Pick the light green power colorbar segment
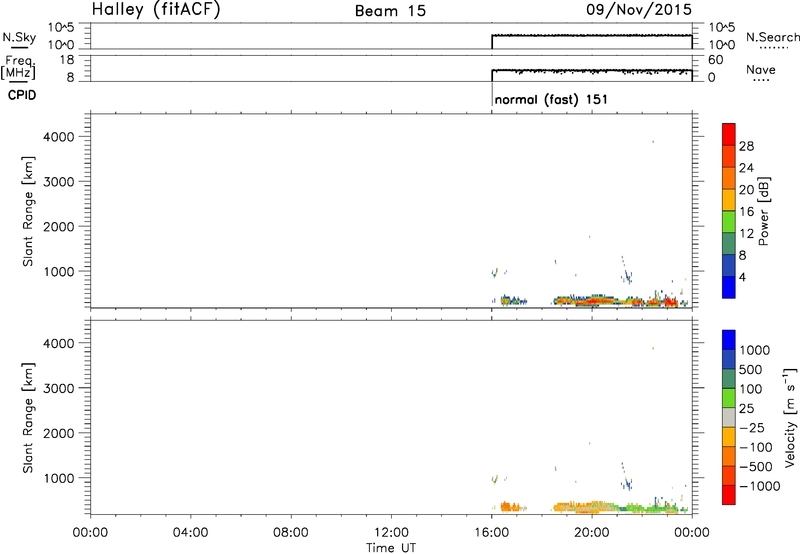800x554 pixels. click(x=729, y=222)
